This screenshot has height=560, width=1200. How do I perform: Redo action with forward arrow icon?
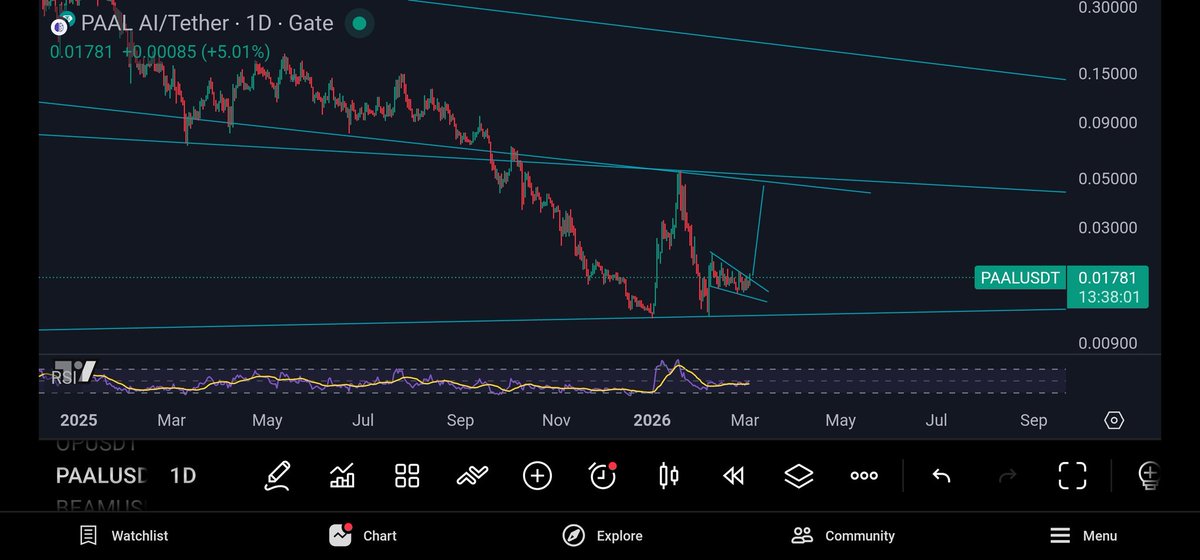coord(1007,476)
